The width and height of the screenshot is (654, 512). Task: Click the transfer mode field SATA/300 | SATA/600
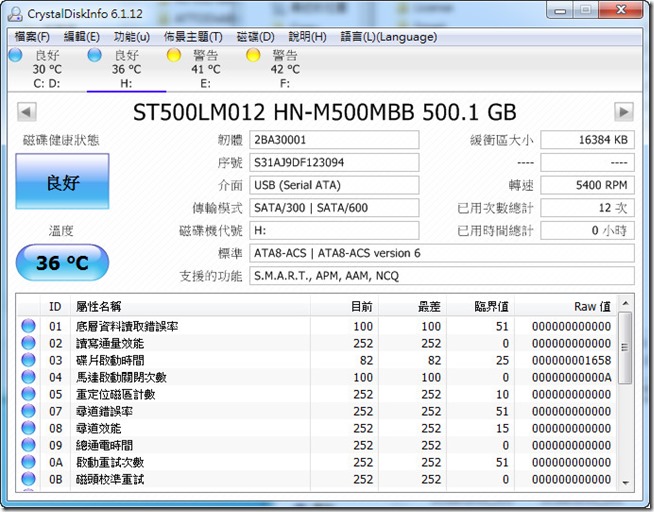click(334, 208)
